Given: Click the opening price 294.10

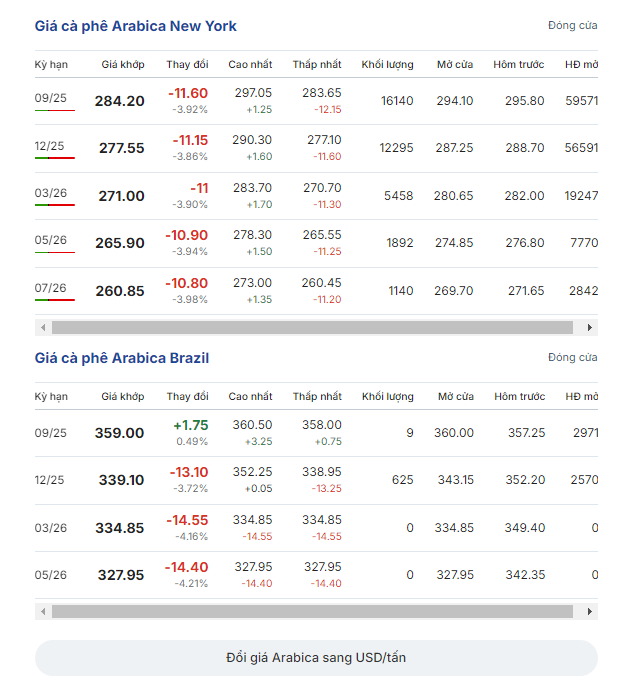Looking at the screenshot, I should pyautogui.click(x=455, y=102).
